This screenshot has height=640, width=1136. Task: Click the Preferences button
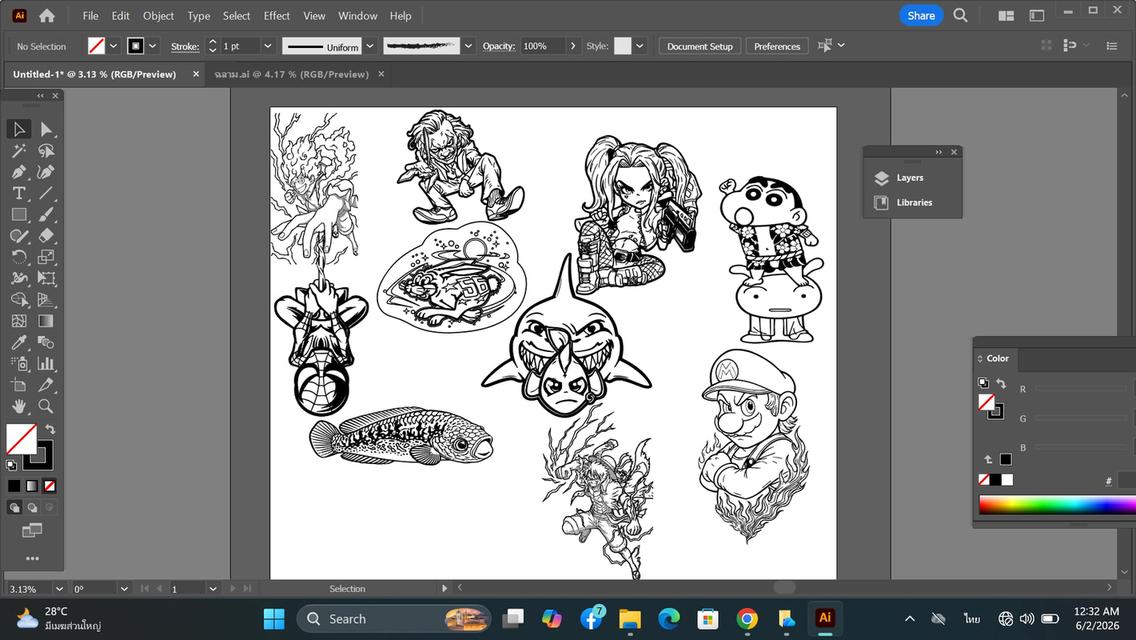777,46
